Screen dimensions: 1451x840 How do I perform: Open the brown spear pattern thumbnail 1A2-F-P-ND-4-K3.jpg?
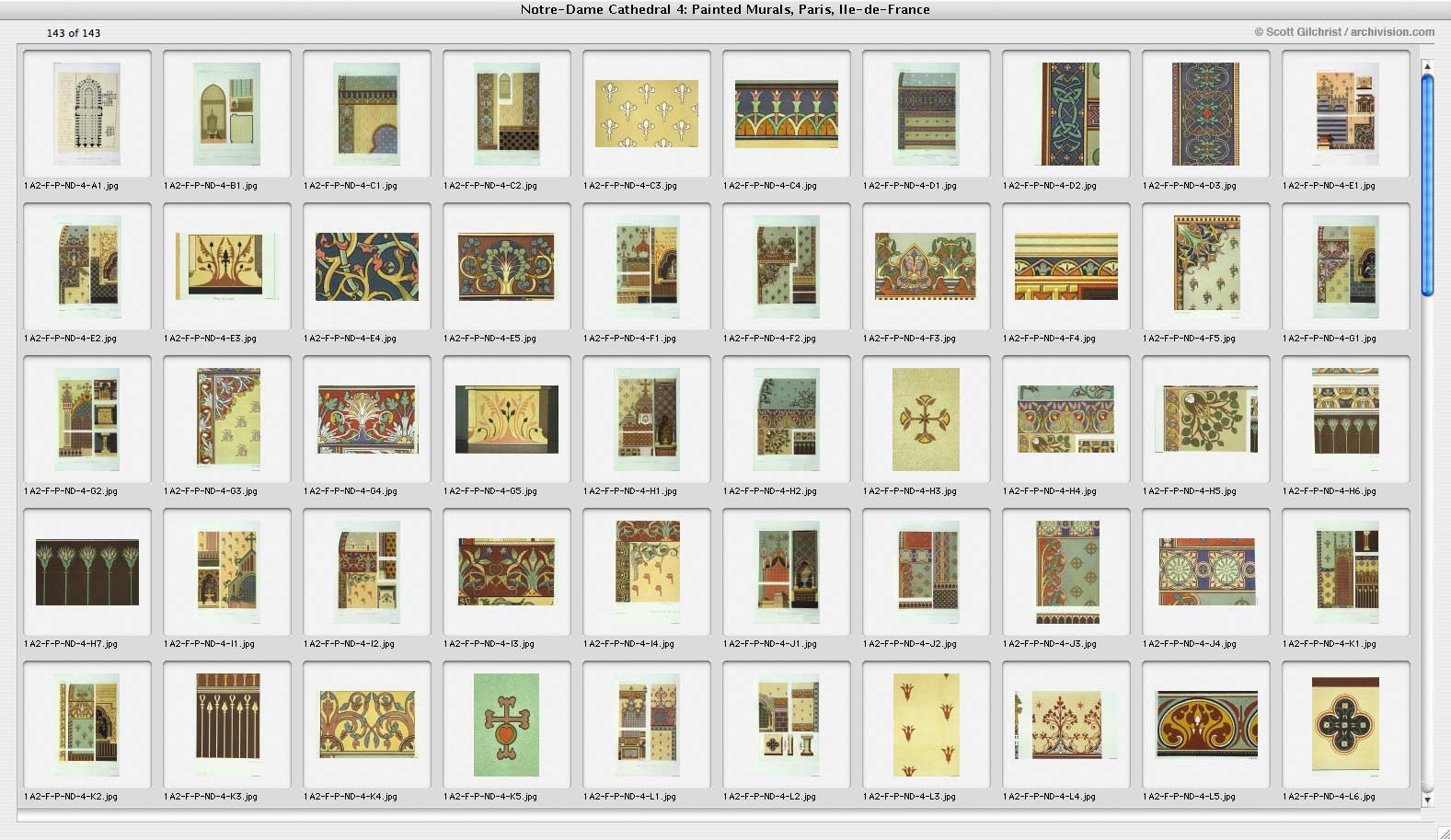tap(227, 724)
